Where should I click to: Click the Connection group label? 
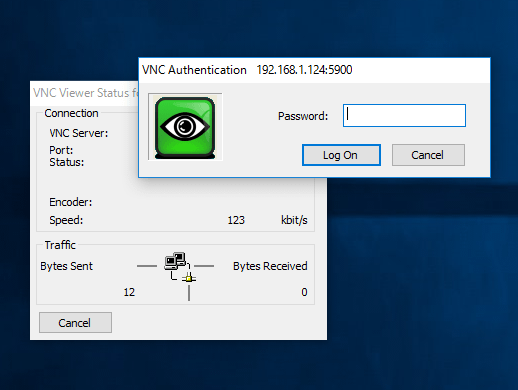(x=71, y=113)
